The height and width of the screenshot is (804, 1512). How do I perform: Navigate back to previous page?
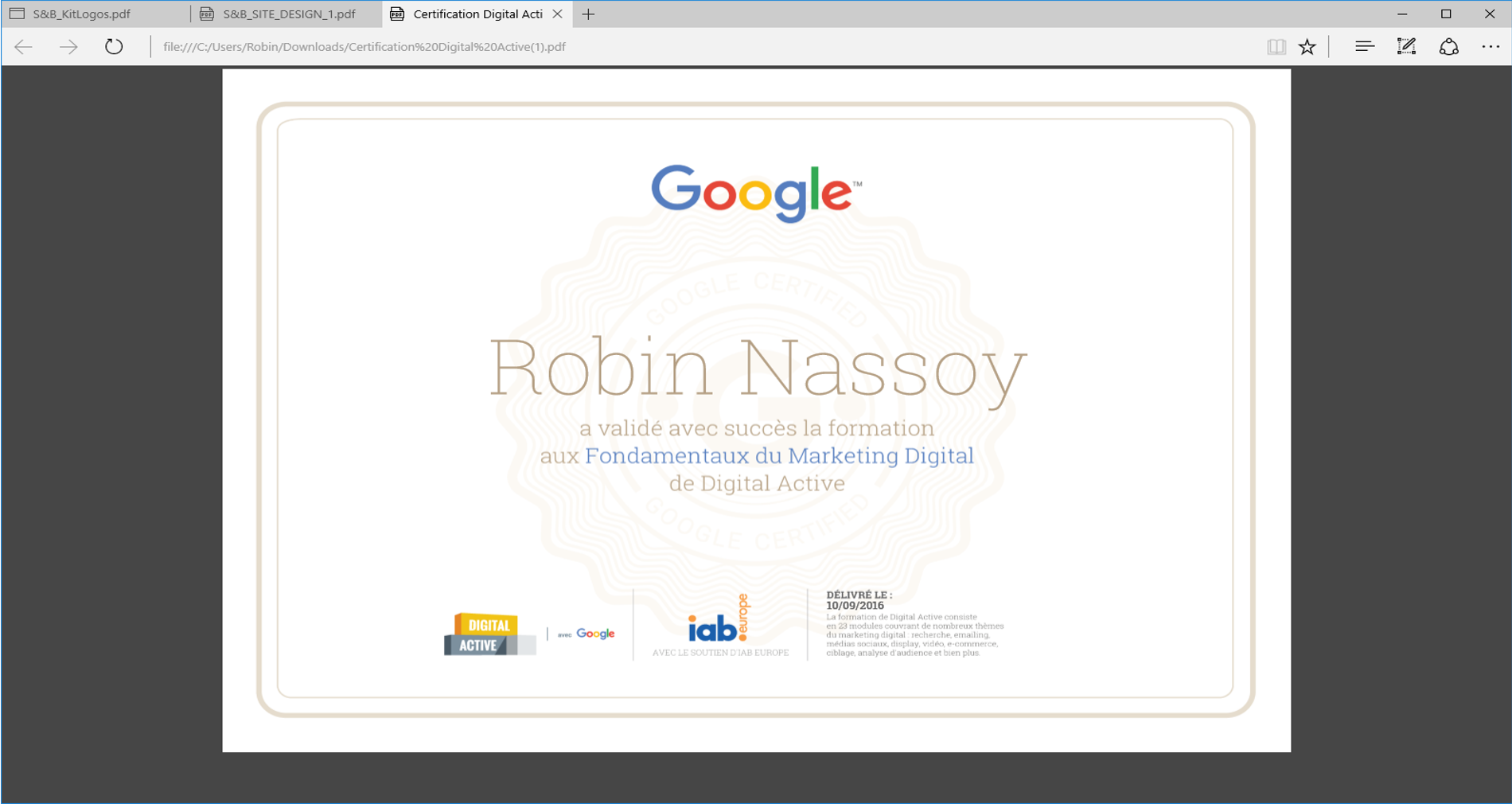click(x=23, y=46)
